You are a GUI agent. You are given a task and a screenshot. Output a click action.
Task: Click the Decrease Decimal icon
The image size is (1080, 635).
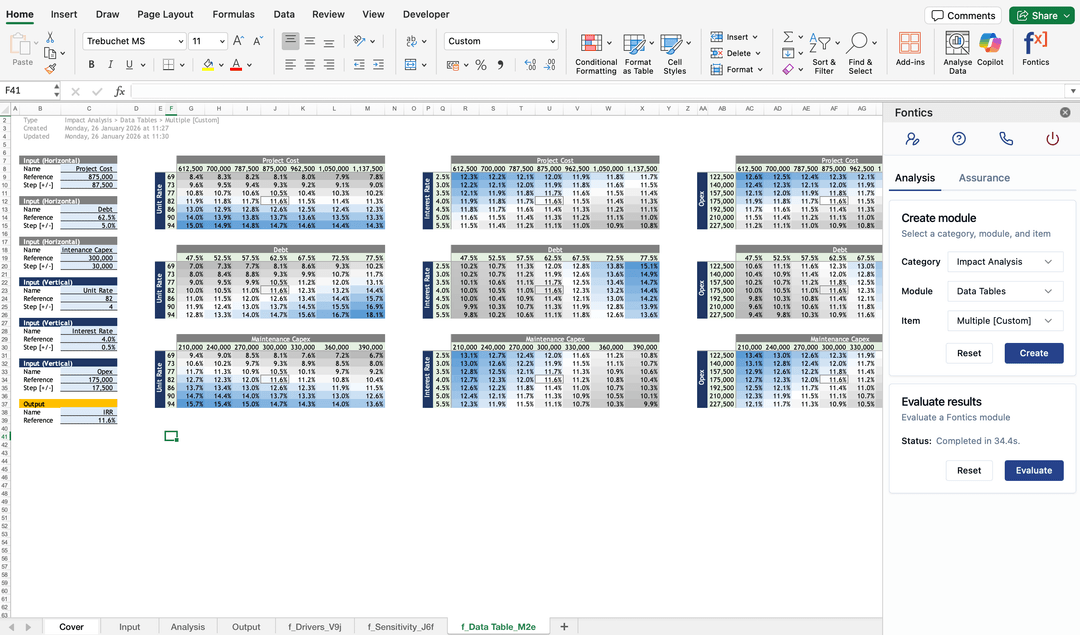(550, 65)
